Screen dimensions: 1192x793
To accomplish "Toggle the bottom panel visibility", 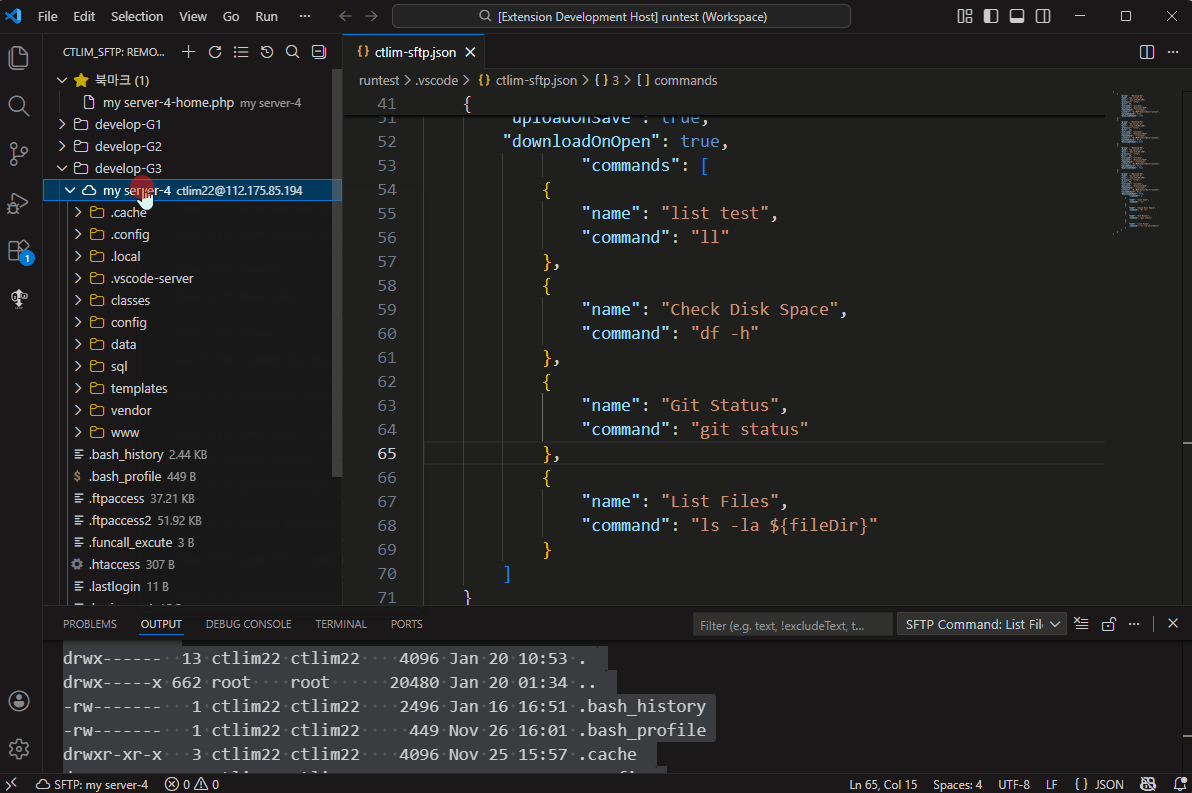I will coord(1016,15).
